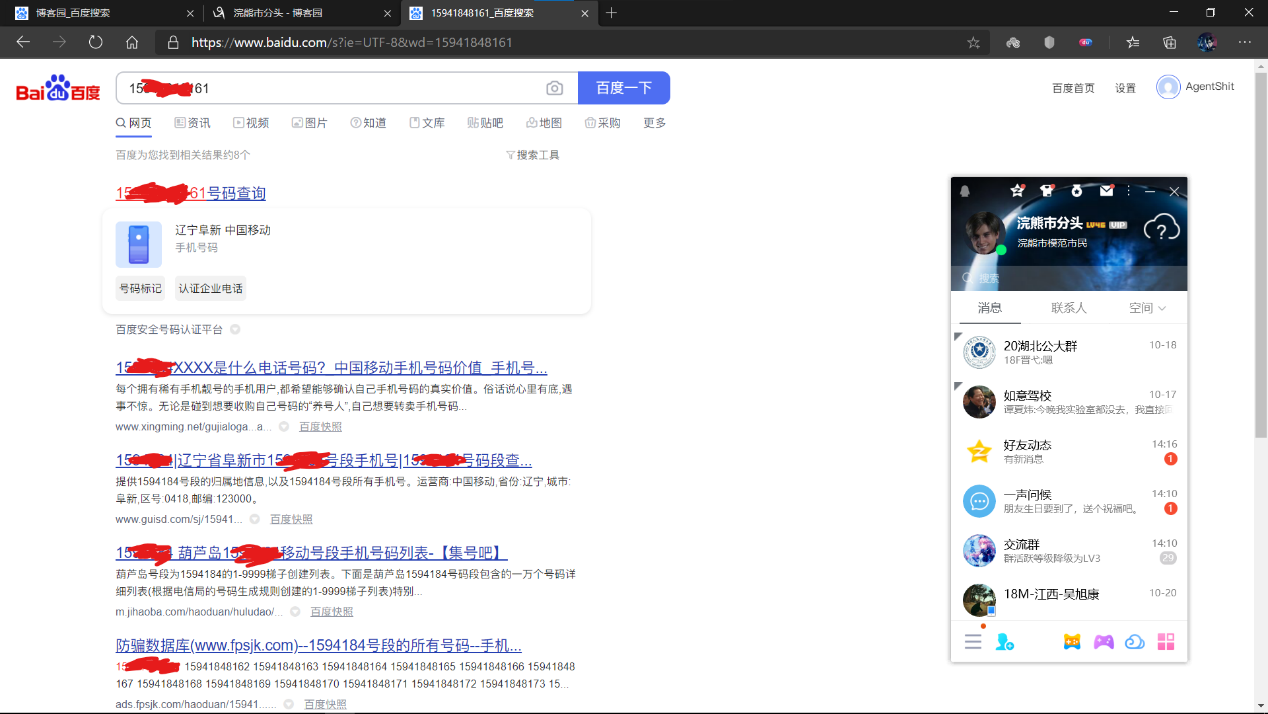1268x714 pixels.
Task: Open the AgentShit account link
Action: pos(1195,87)
